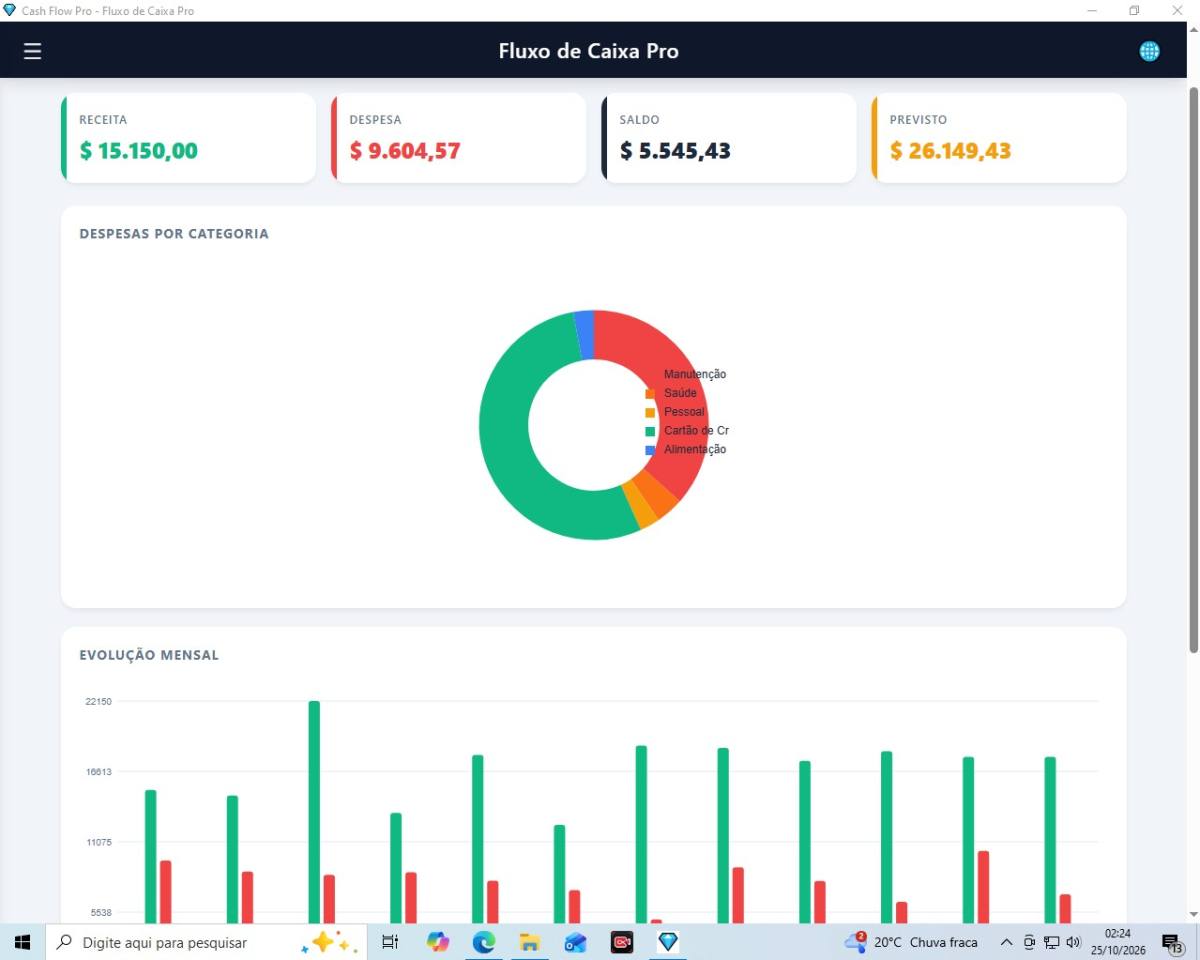
Task: Click the page vertical scrollbar thumb
Action: pos(1193,370)
